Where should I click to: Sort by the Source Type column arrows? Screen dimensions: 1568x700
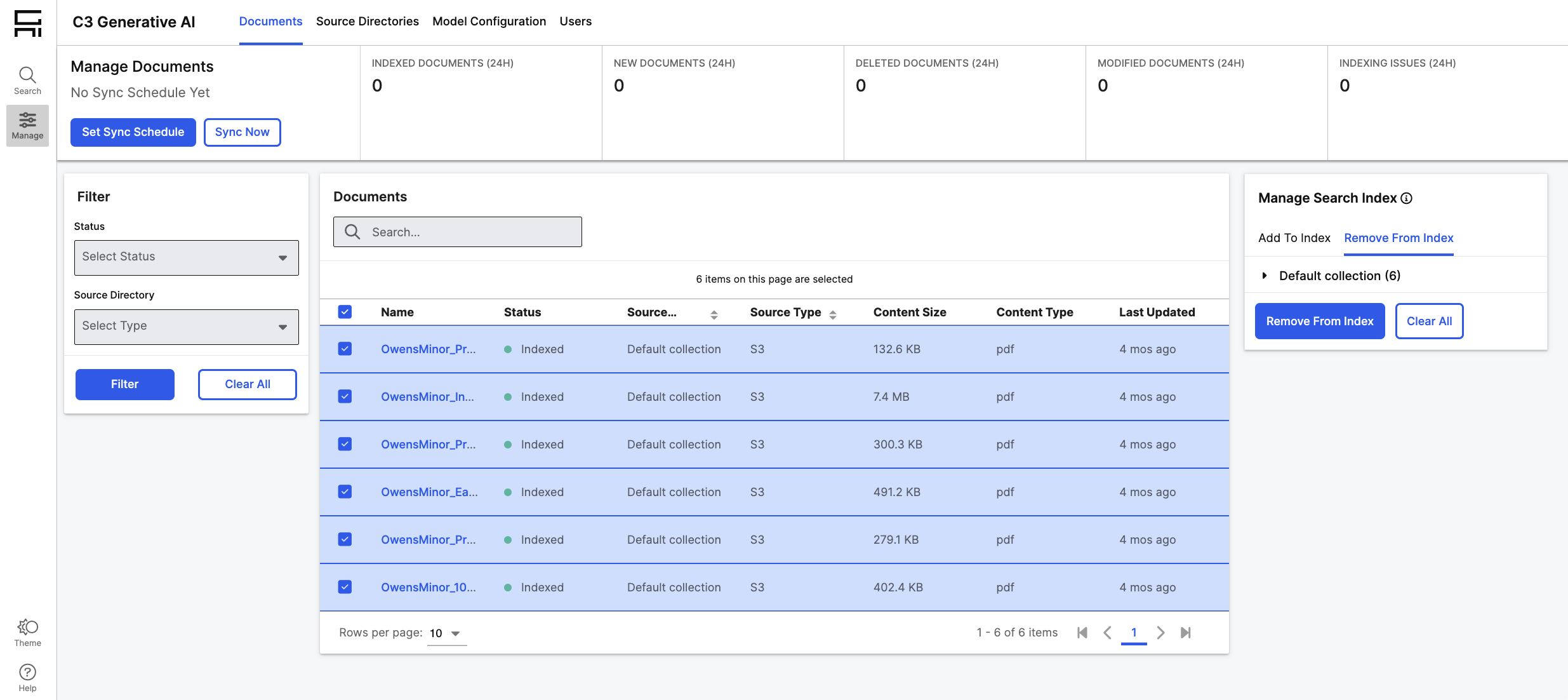(833, 314)
